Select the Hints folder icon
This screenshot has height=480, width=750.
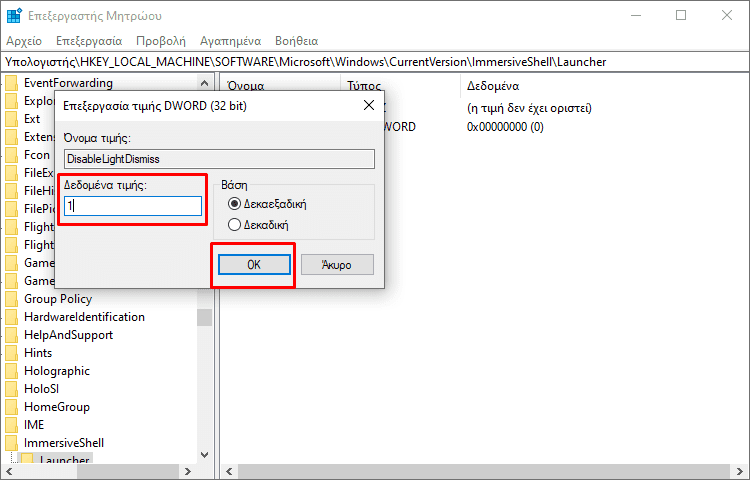(x=11, y=353)
